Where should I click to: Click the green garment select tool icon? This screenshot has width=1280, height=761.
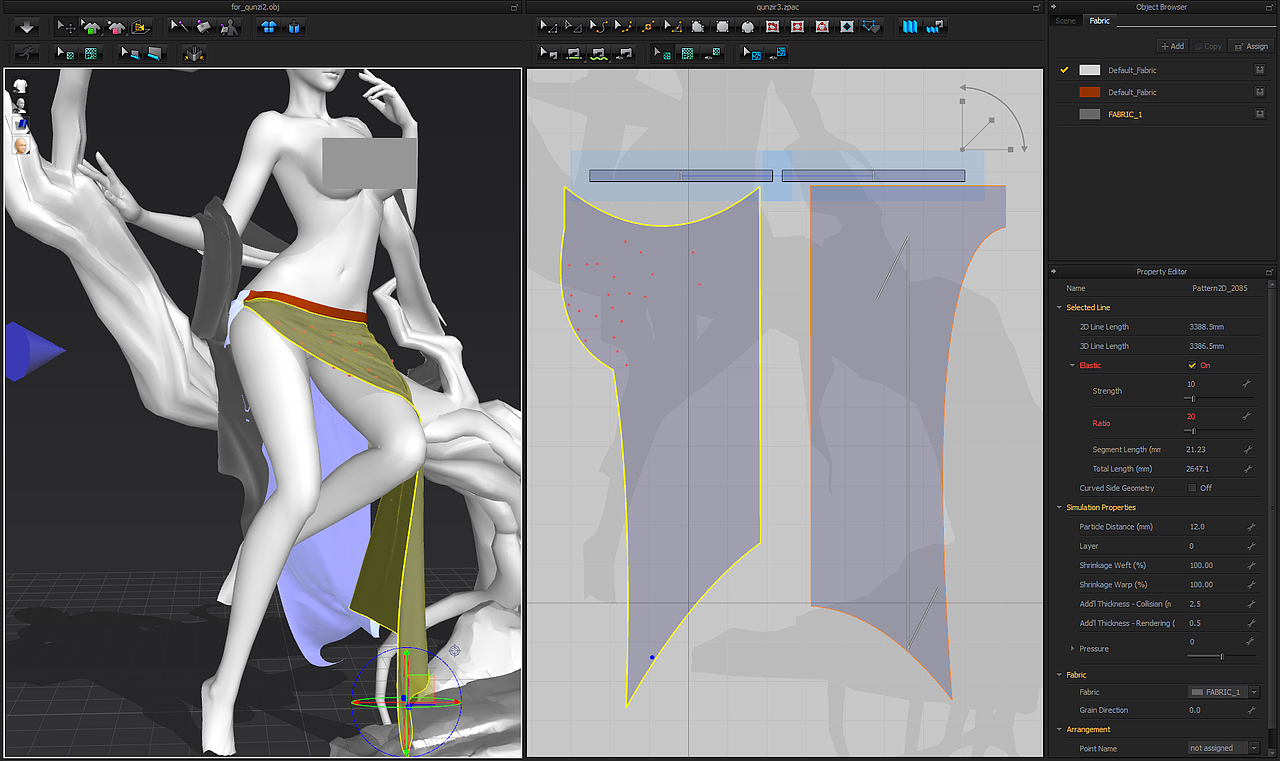click(90, 27)
